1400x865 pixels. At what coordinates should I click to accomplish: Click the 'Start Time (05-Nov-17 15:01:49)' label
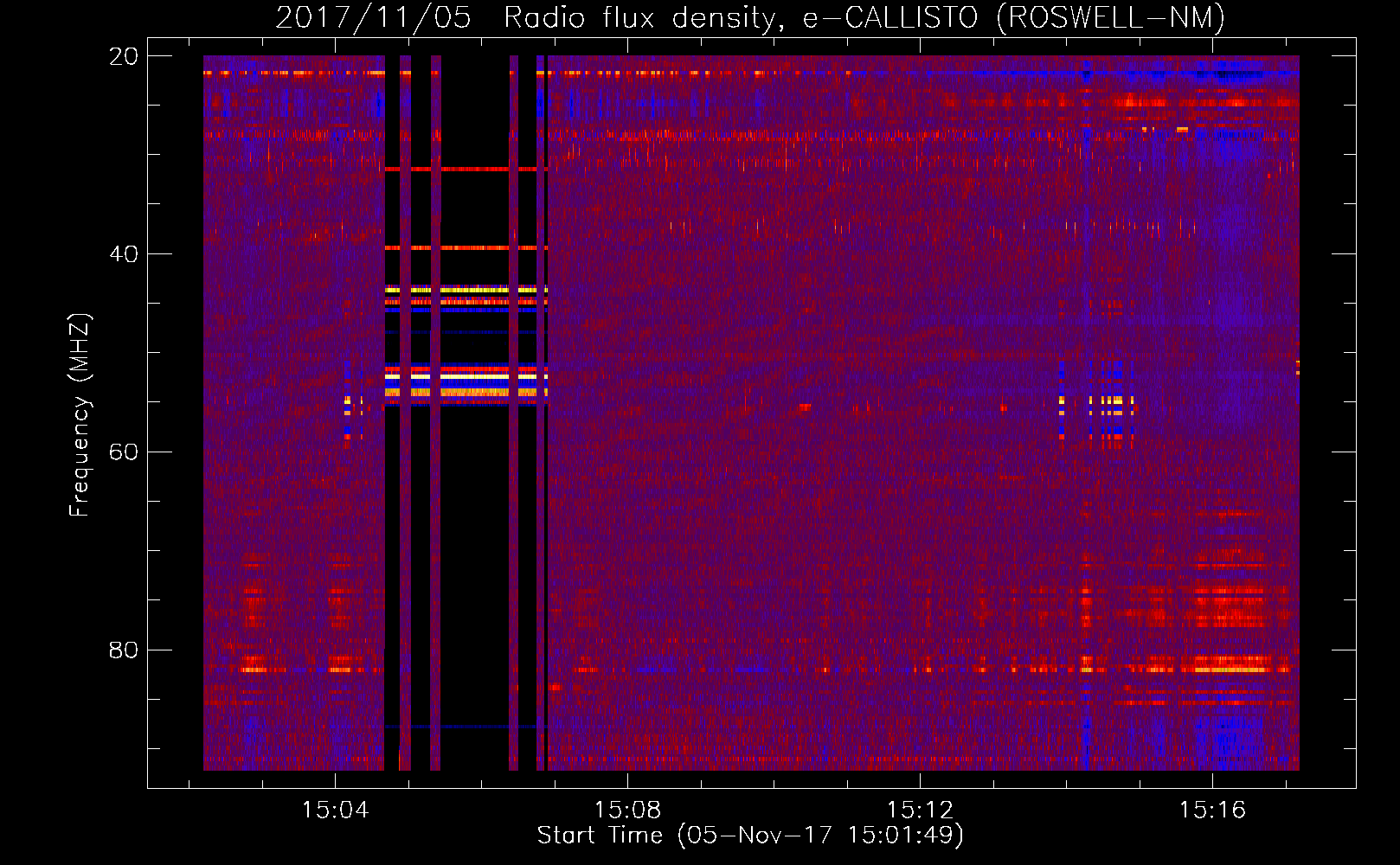[750, 836]
